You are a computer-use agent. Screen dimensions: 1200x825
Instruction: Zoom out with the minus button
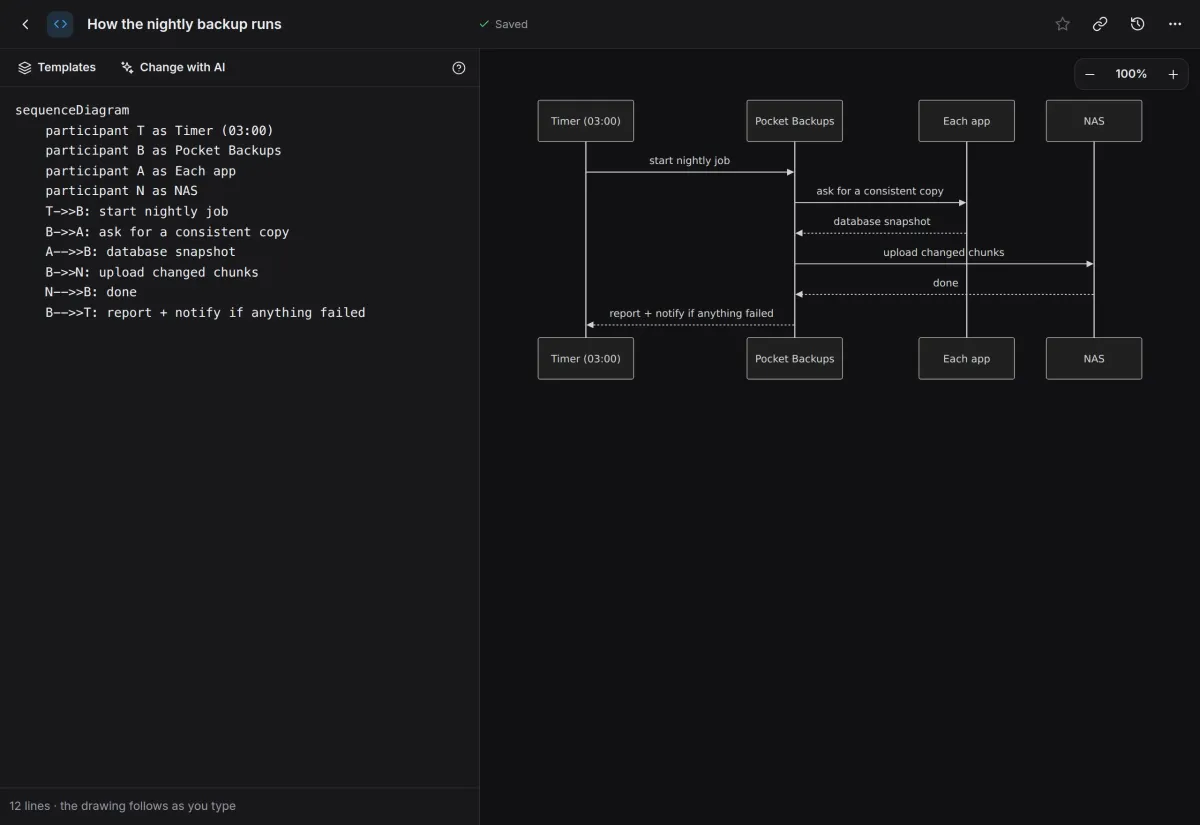pos(1090,74)
